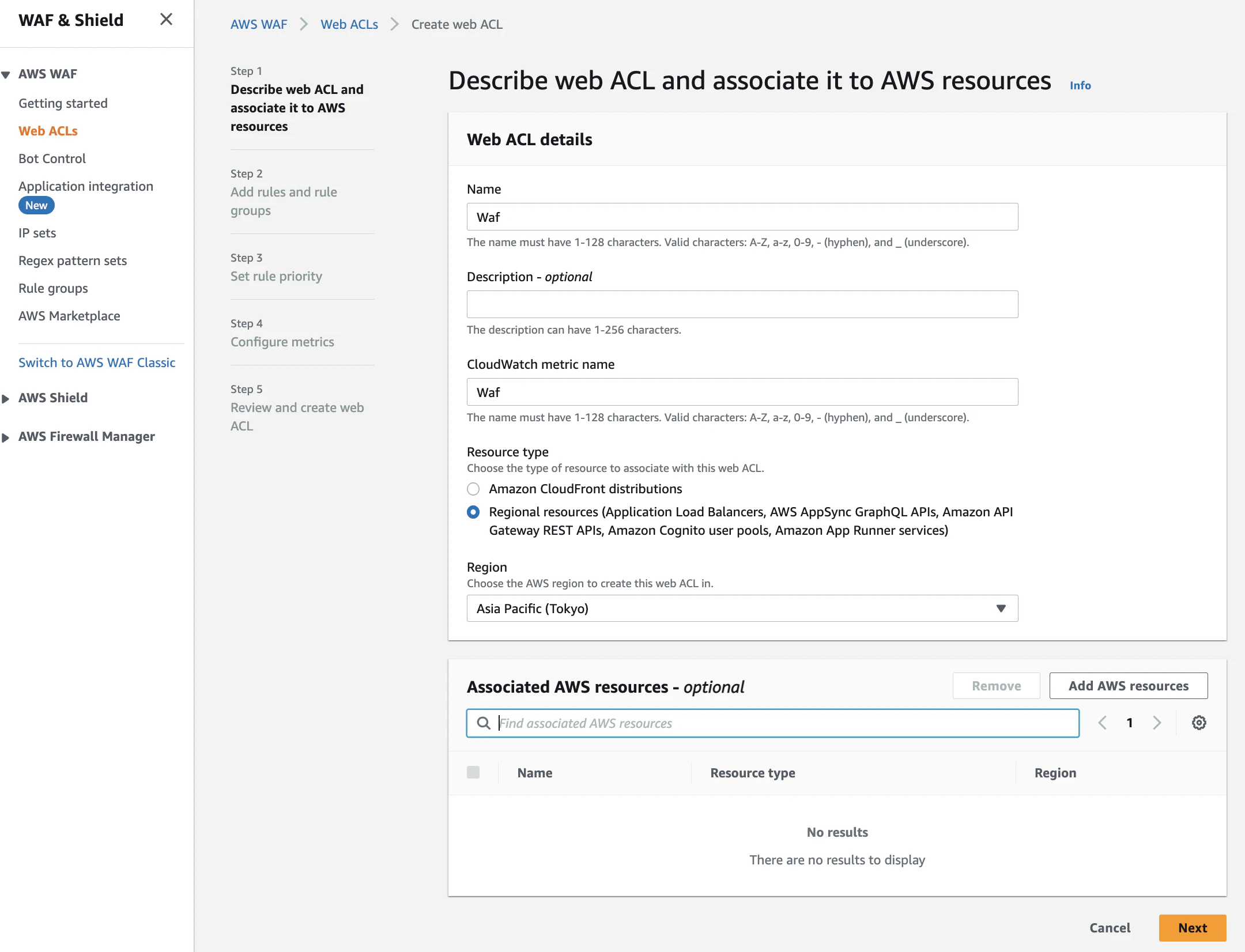Click the Next button
The height and width of the screenshot is (952, 1245).
(1193, 928)
